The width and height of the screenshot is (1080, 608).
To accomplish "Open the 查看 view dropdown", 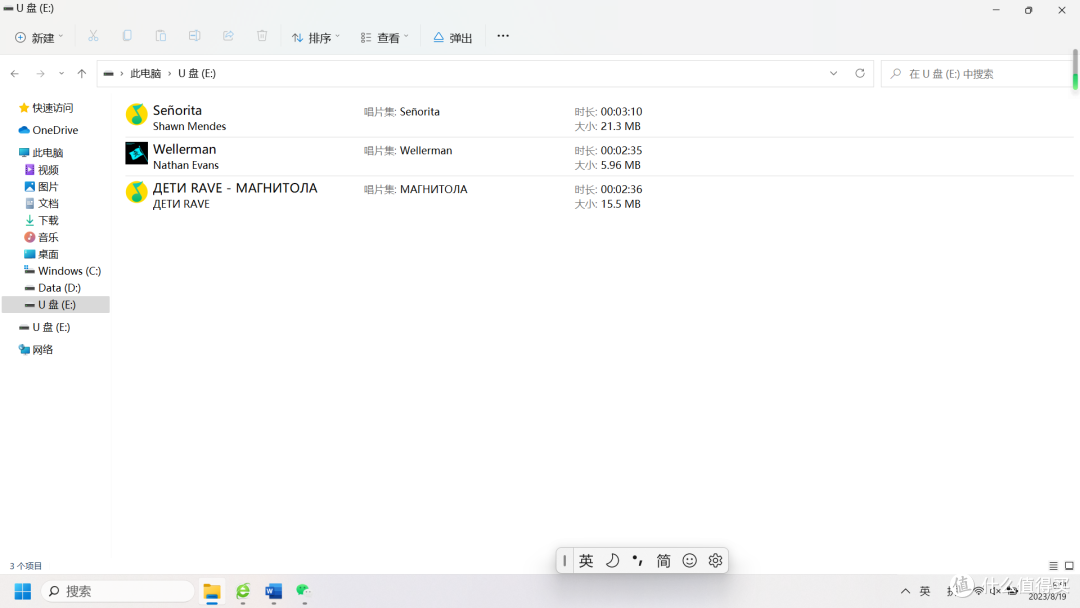I will 384,37.
